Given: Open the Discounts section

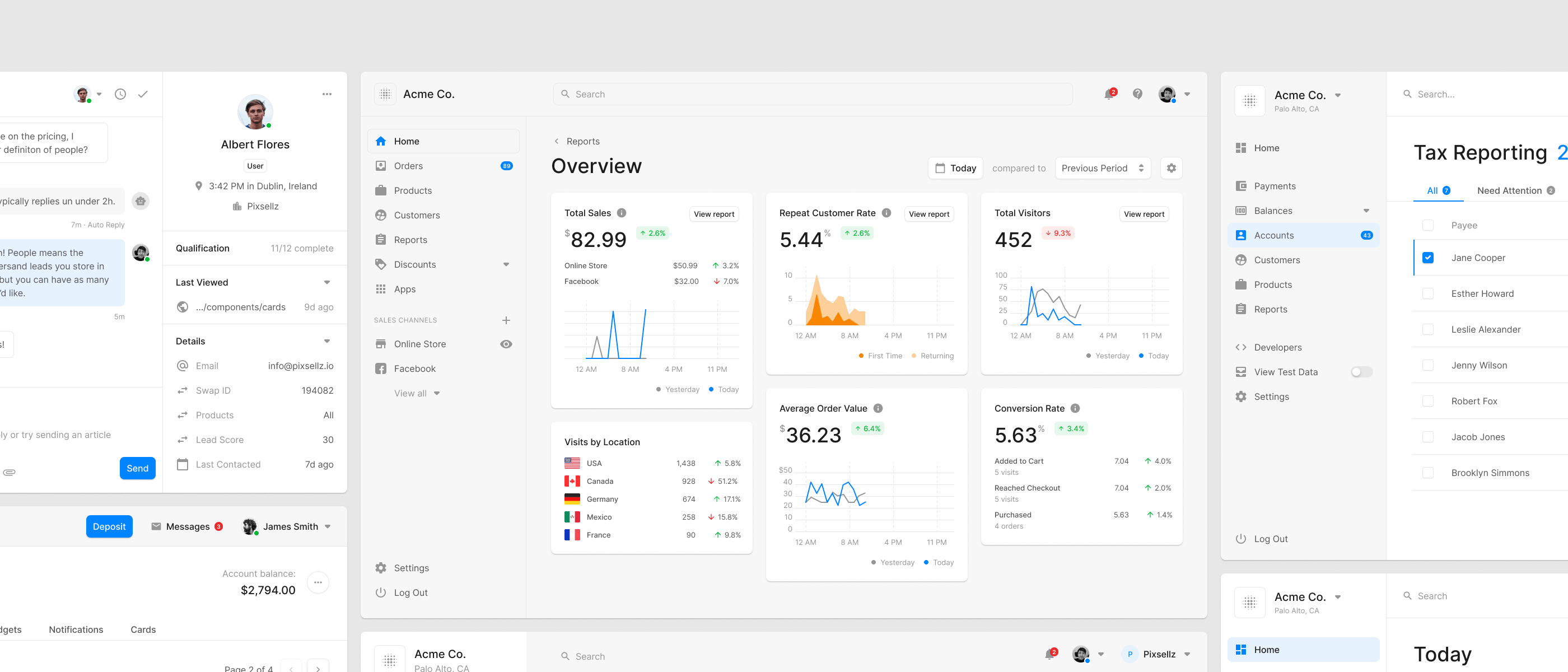Looking at the screenshot, I should click(x=415, y=264).
